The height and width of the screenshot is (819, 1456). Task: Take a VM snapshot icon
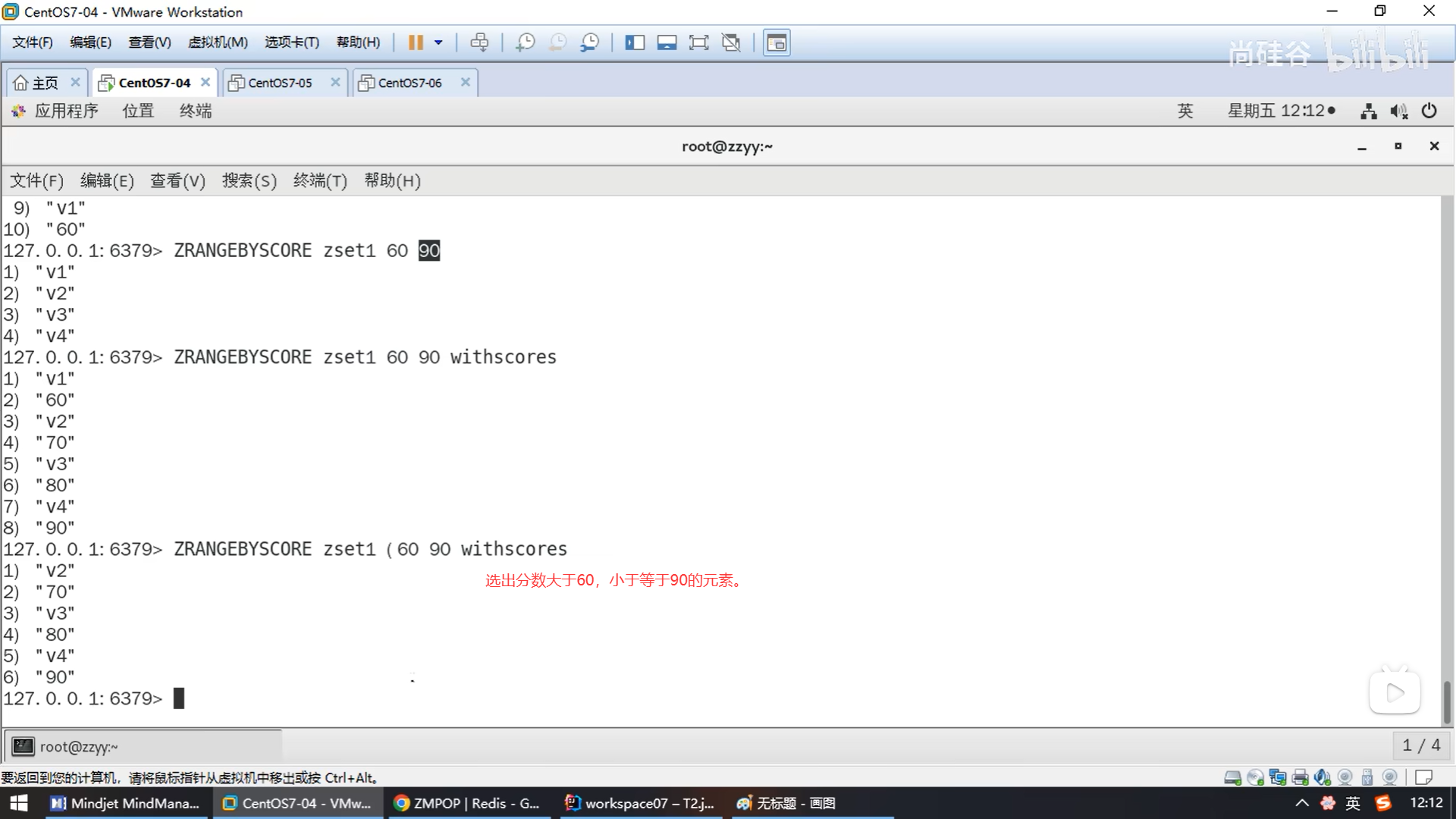coord(525,42)
